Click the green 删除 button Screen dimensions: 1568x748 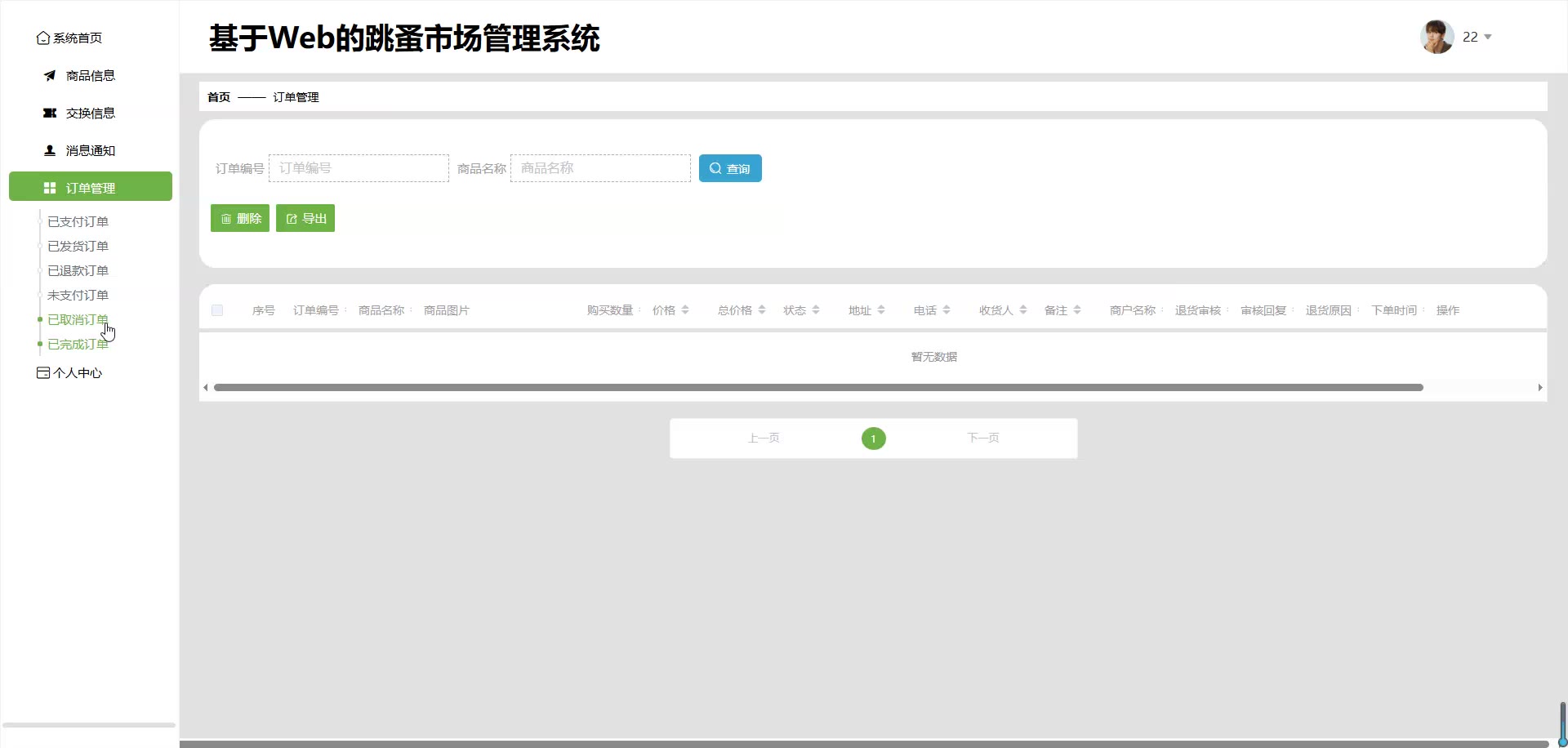tap(240, 218)
